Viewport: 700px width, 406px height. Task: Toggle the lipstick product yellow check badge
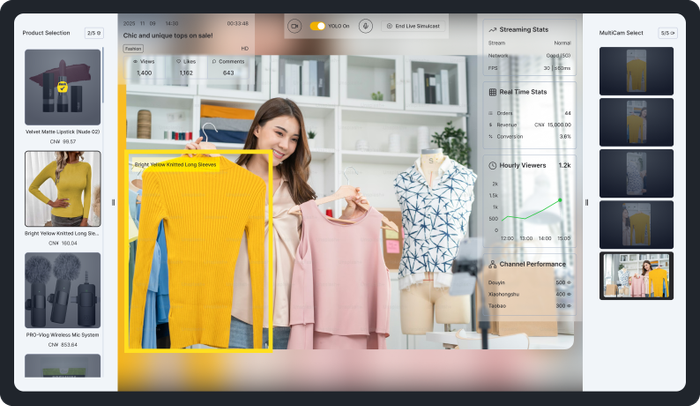[63, 87]
